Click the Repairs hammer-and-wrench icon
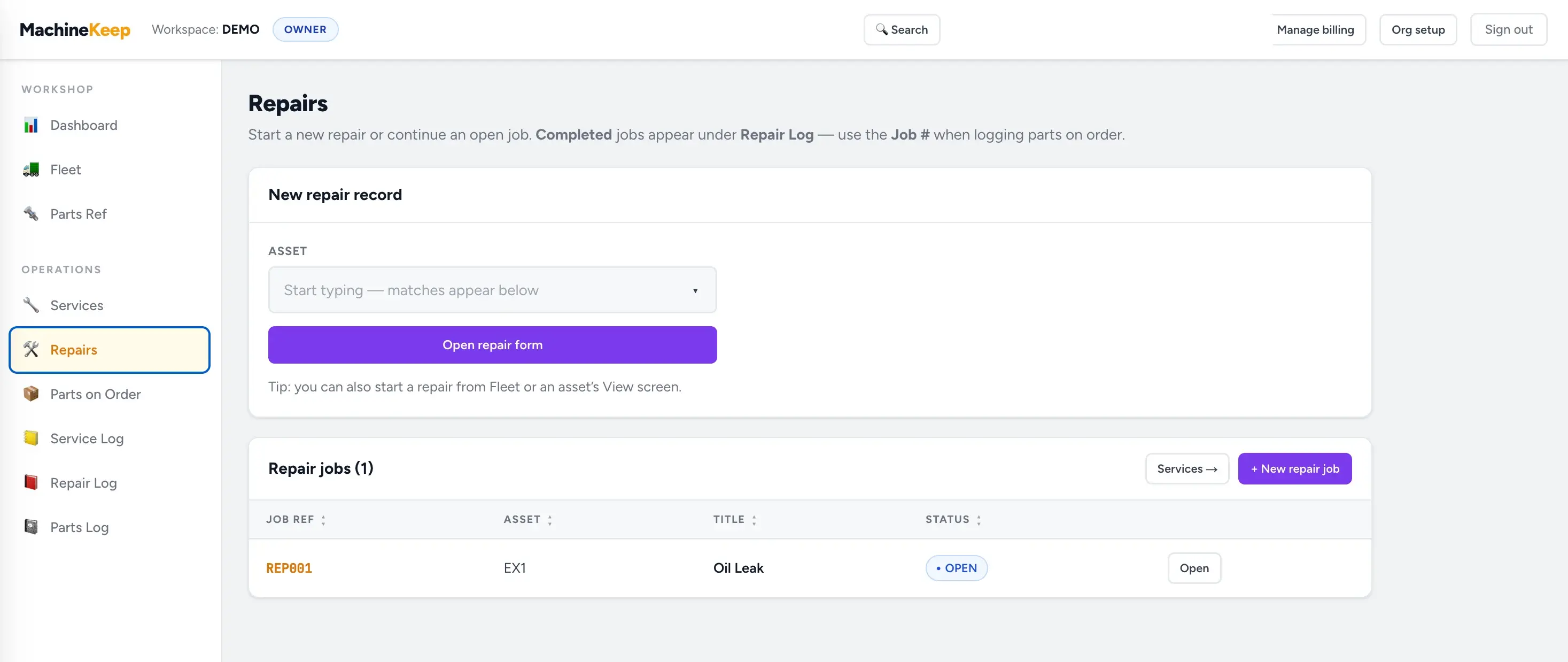1568x662 pixels. [31, 350]
